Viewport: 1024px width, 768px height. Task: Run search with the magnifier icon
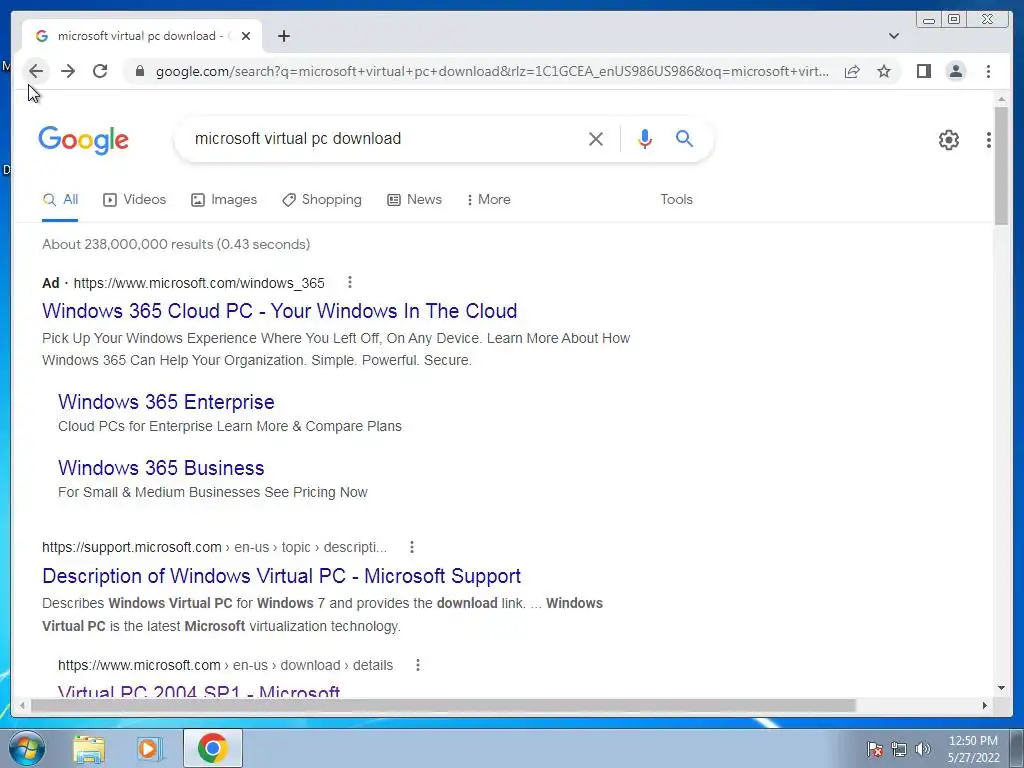(684, 138)
